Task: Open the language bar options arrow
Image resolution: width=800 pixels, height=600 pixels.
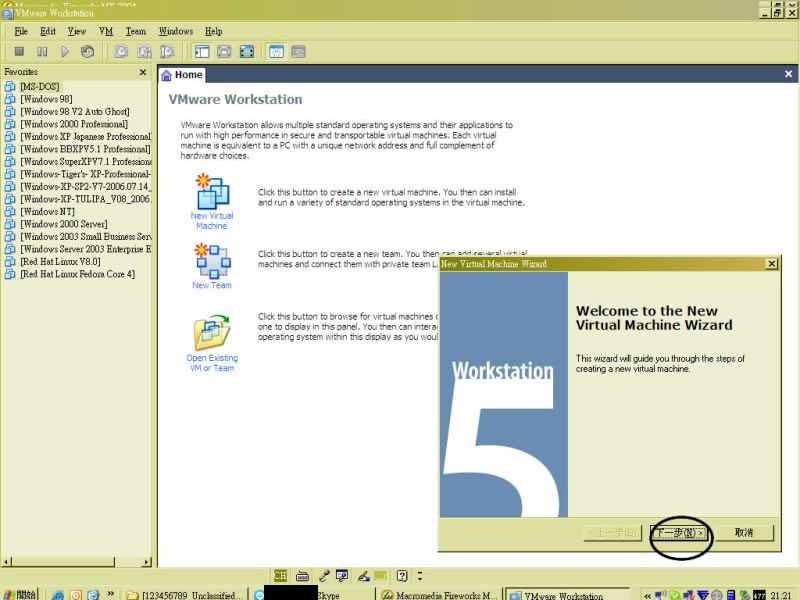Action: click(420, 576)
